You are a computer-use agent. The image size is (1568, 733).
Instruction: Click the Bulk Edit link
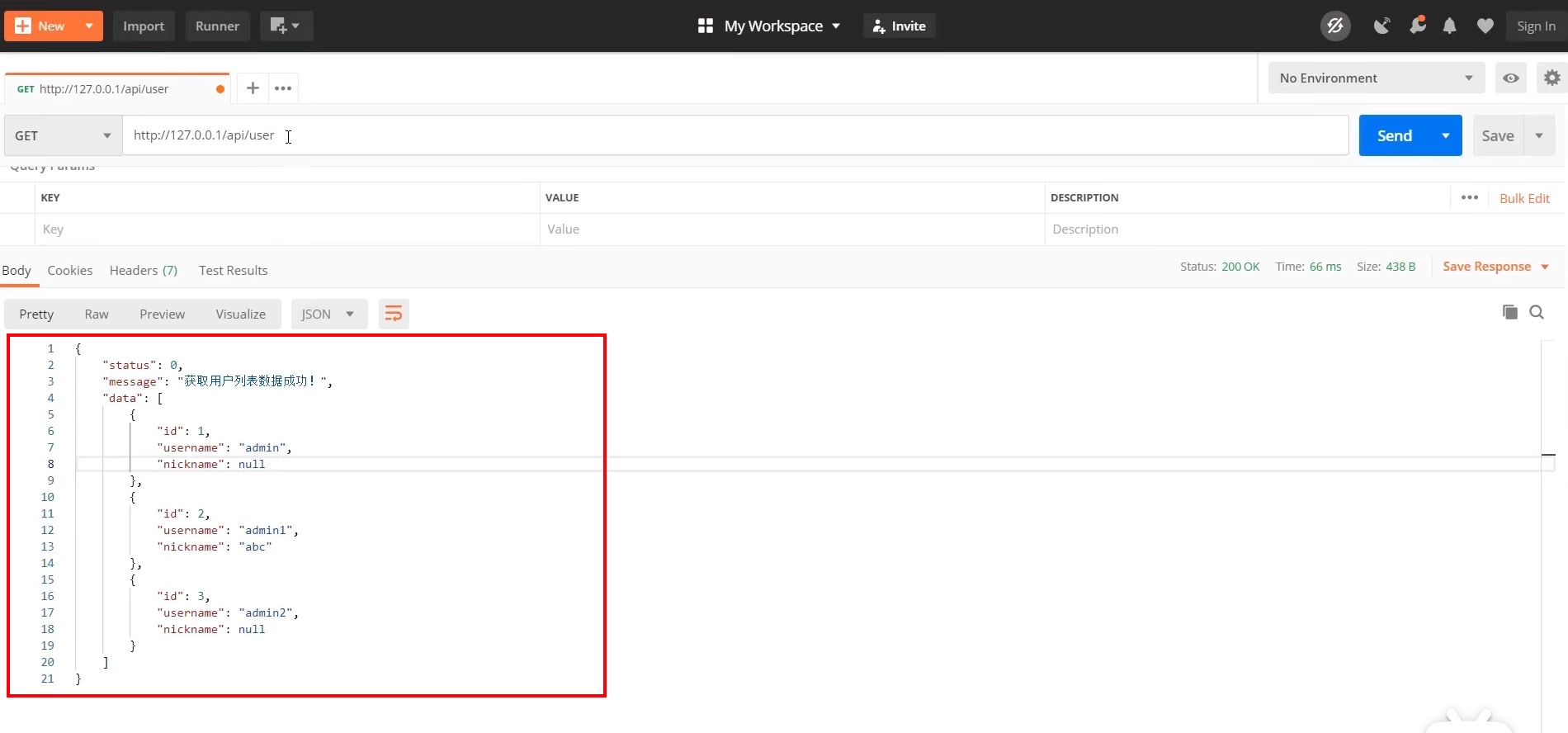[1524, 198]
